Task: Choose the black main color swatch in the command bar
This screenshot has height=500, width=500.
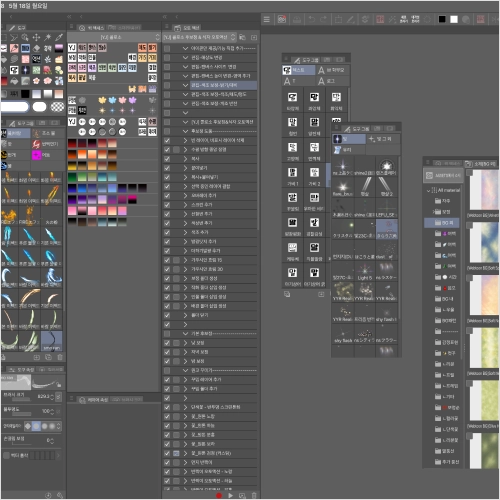Action: click(442, 19)
